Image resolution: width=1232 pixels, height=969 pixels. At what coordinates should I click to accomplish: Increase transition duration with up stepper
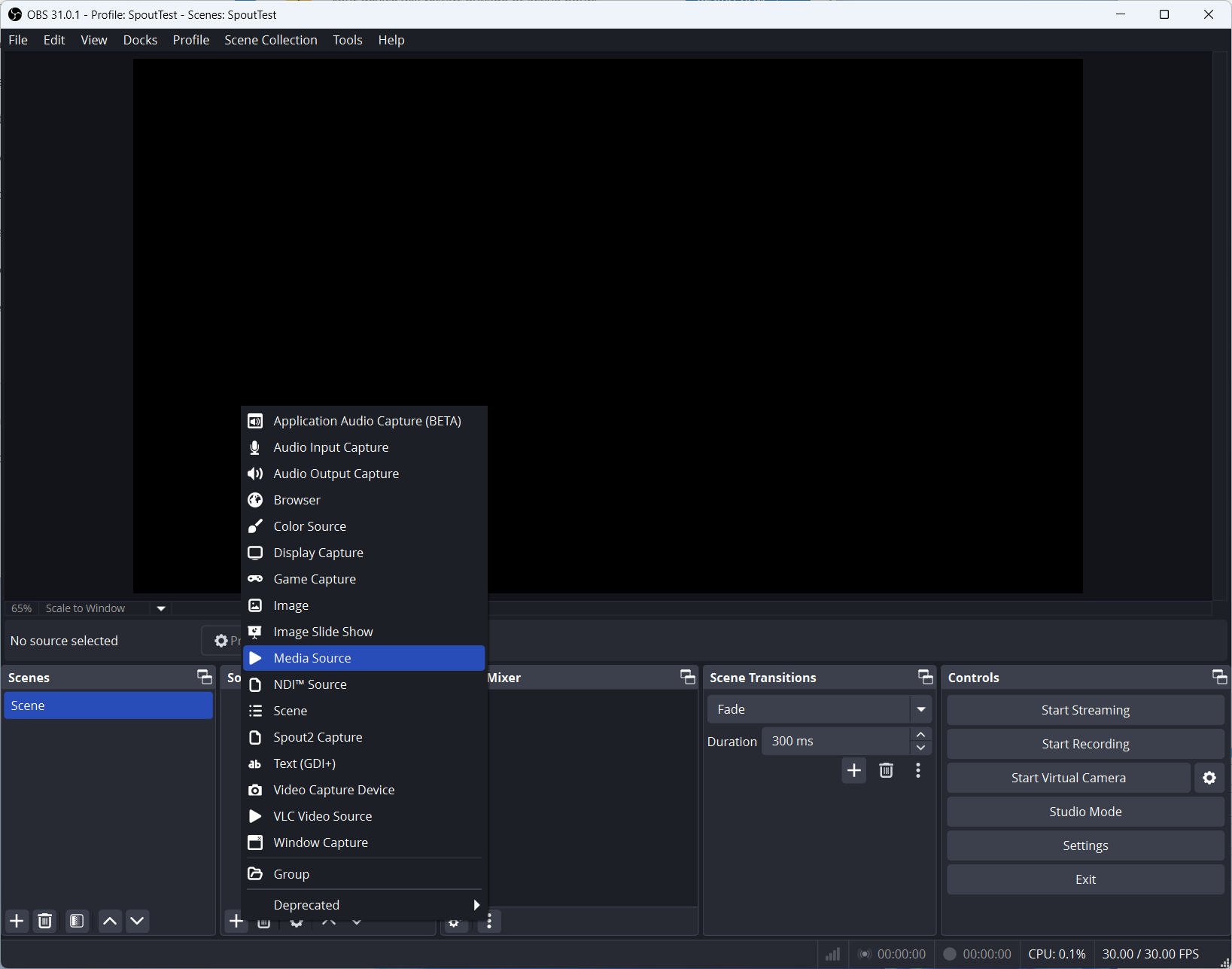pyautogui.click(x=920, y=734)
